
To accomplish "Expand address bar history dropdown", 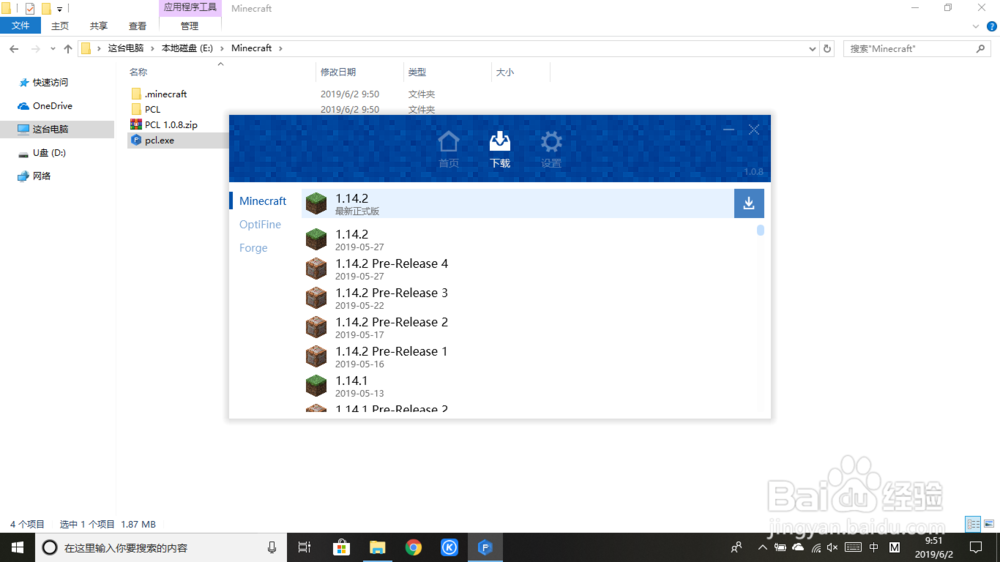I will tap(812, 48).
